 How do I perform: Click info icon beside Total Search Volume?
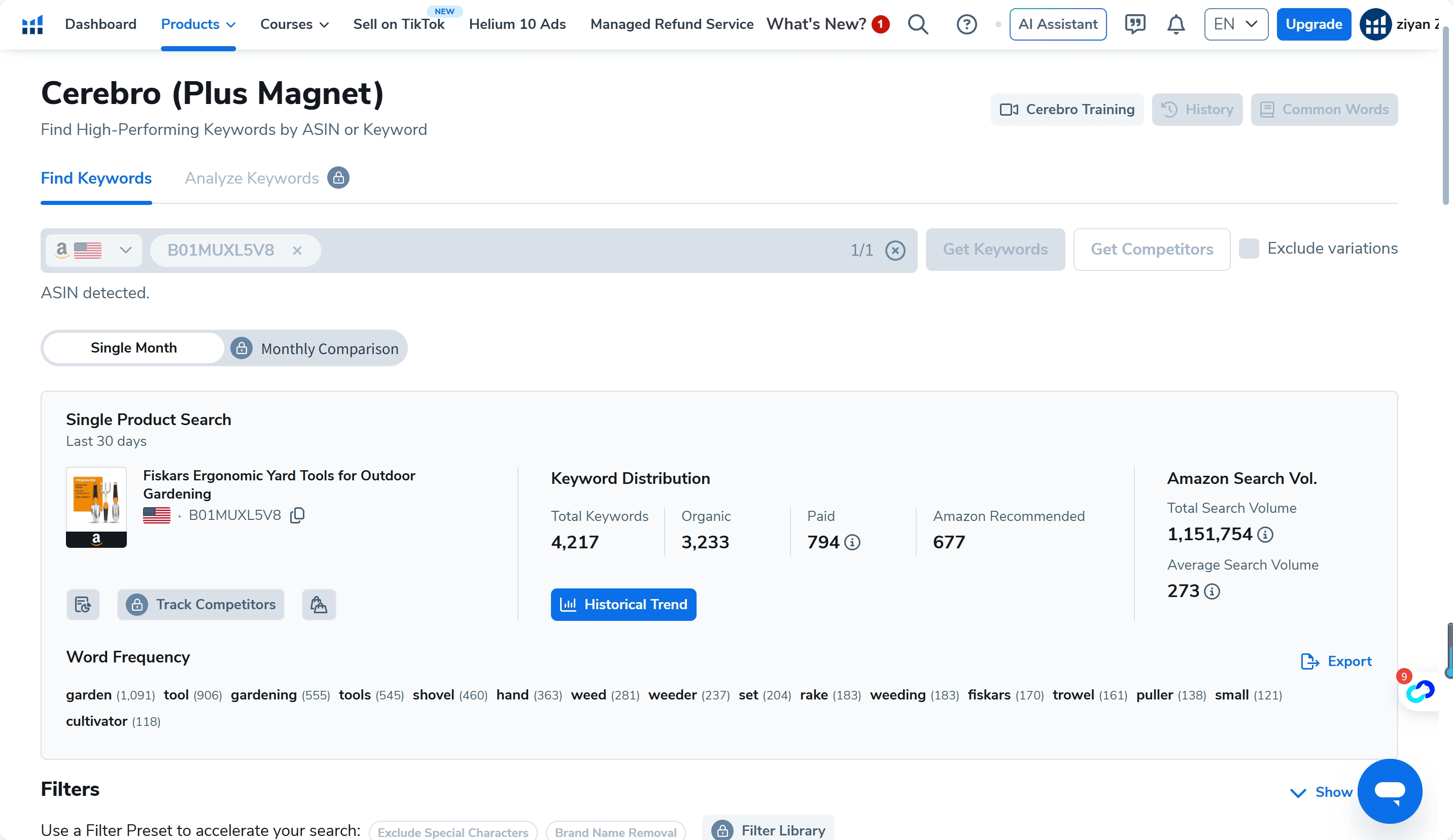[x=1265, y=535]
